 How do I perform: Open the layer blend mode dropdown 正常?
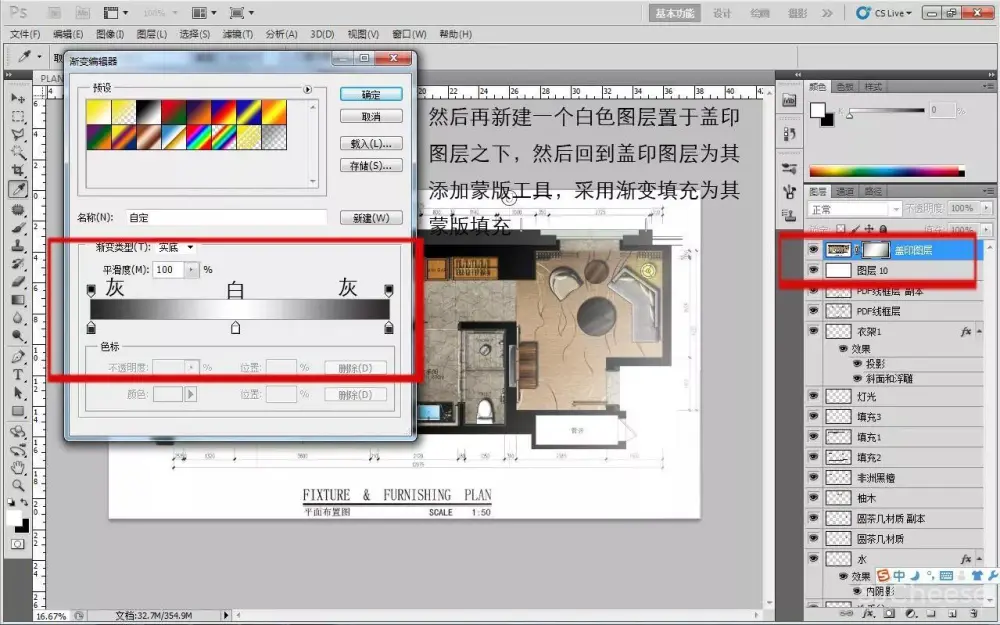[x=851, y=209]
